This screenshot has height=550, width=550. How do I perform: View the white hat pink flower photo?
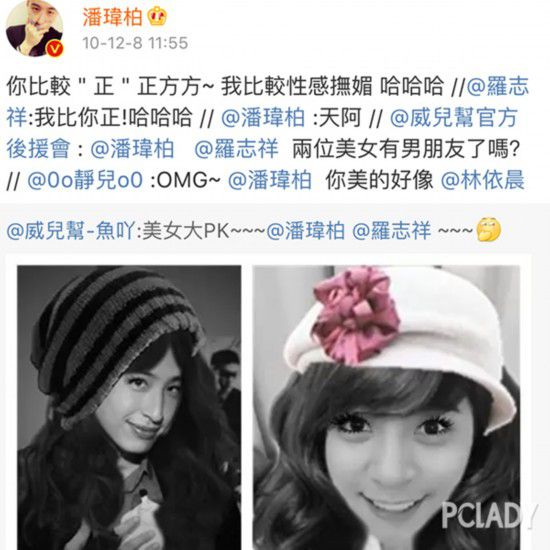386,408
